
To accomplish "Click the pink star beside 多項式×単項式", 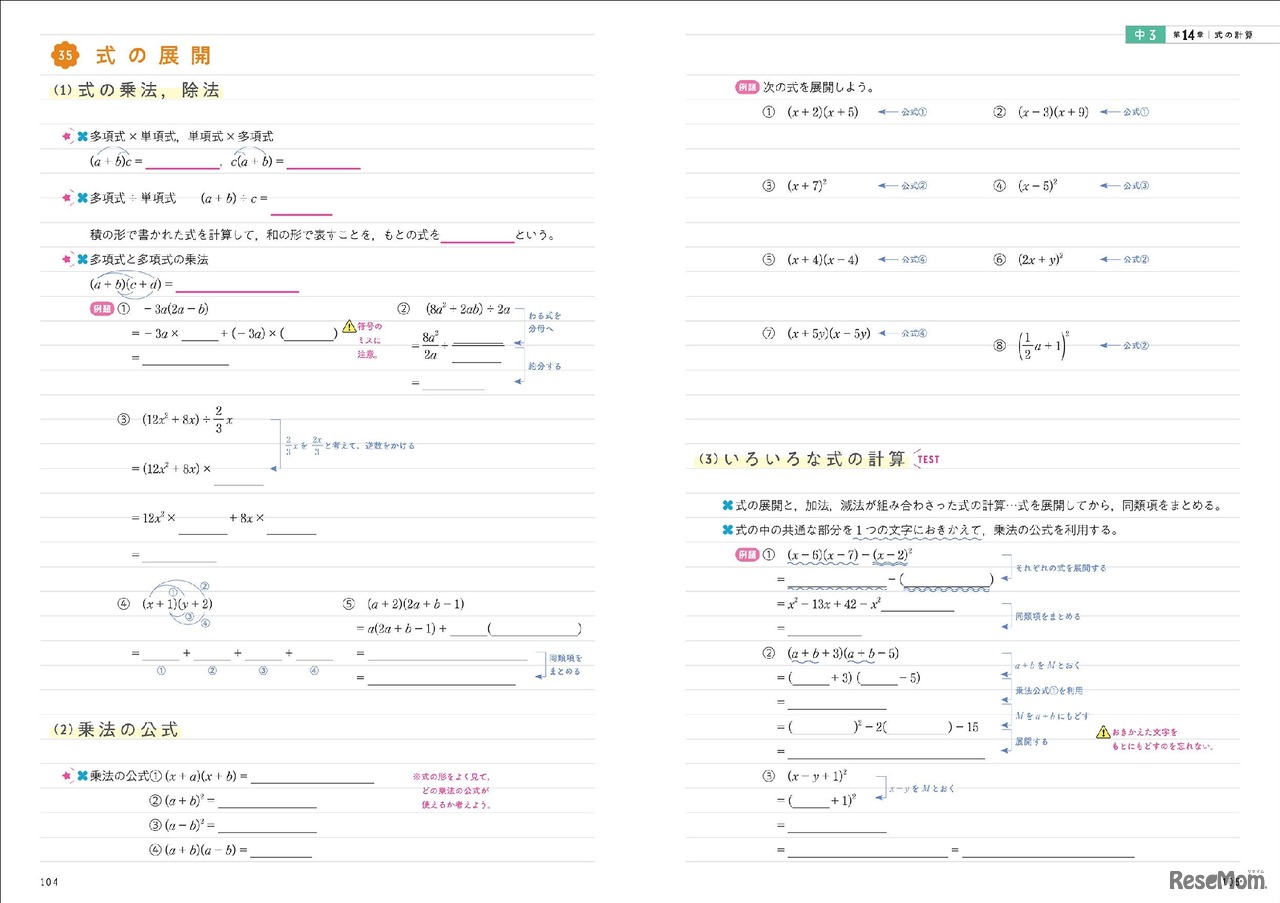I will pos(67,136).
